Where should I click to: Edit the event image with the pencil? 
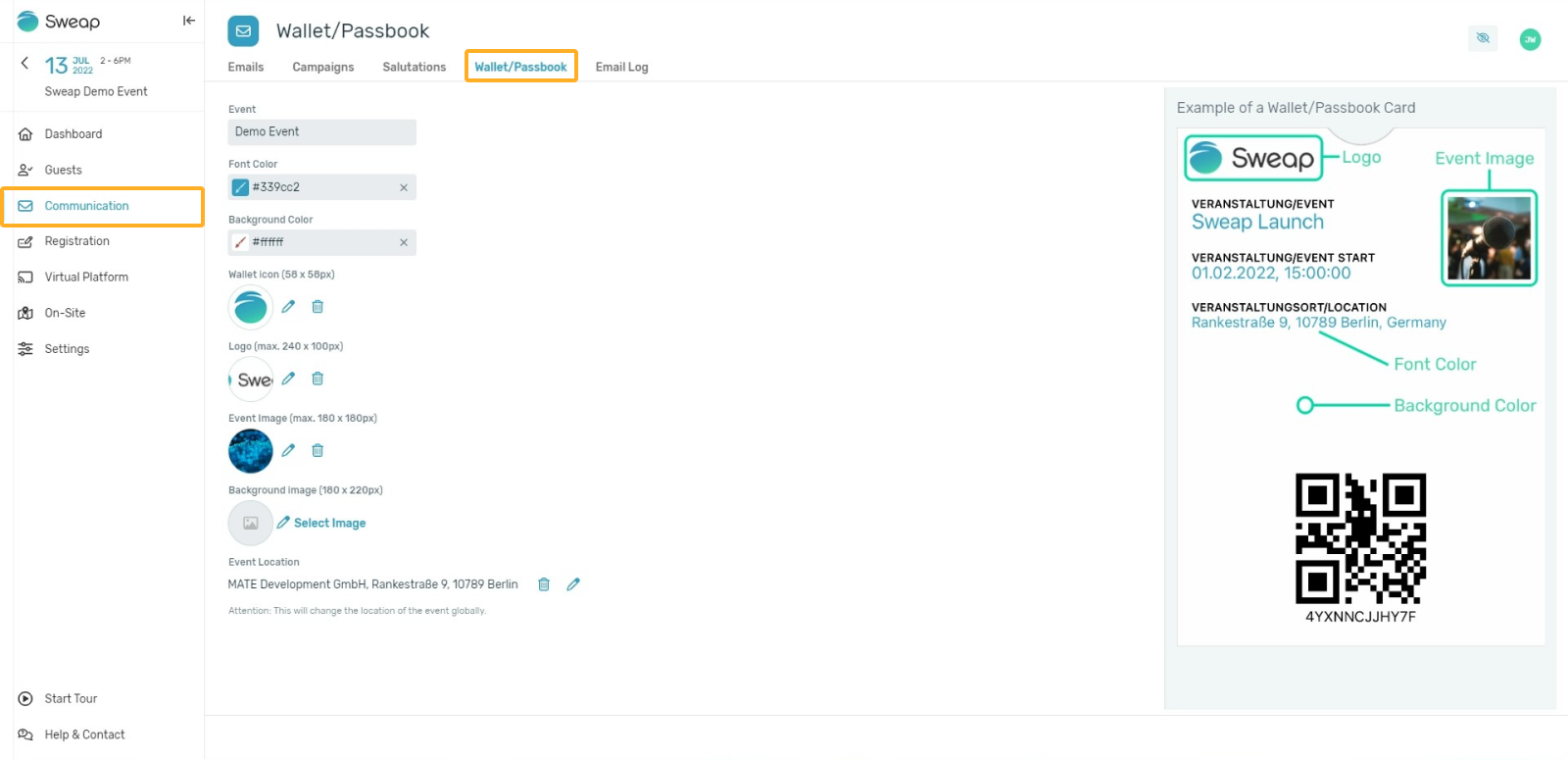coord(288,451)
